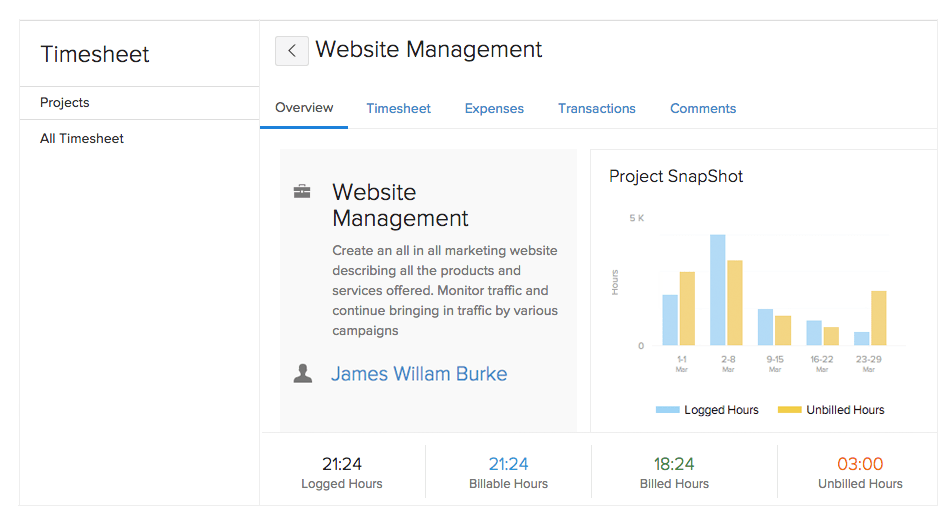Click the 21:24 Logged Hours value
The width and height of the screenshot is (950, 517).
click(x=342, y=464)
